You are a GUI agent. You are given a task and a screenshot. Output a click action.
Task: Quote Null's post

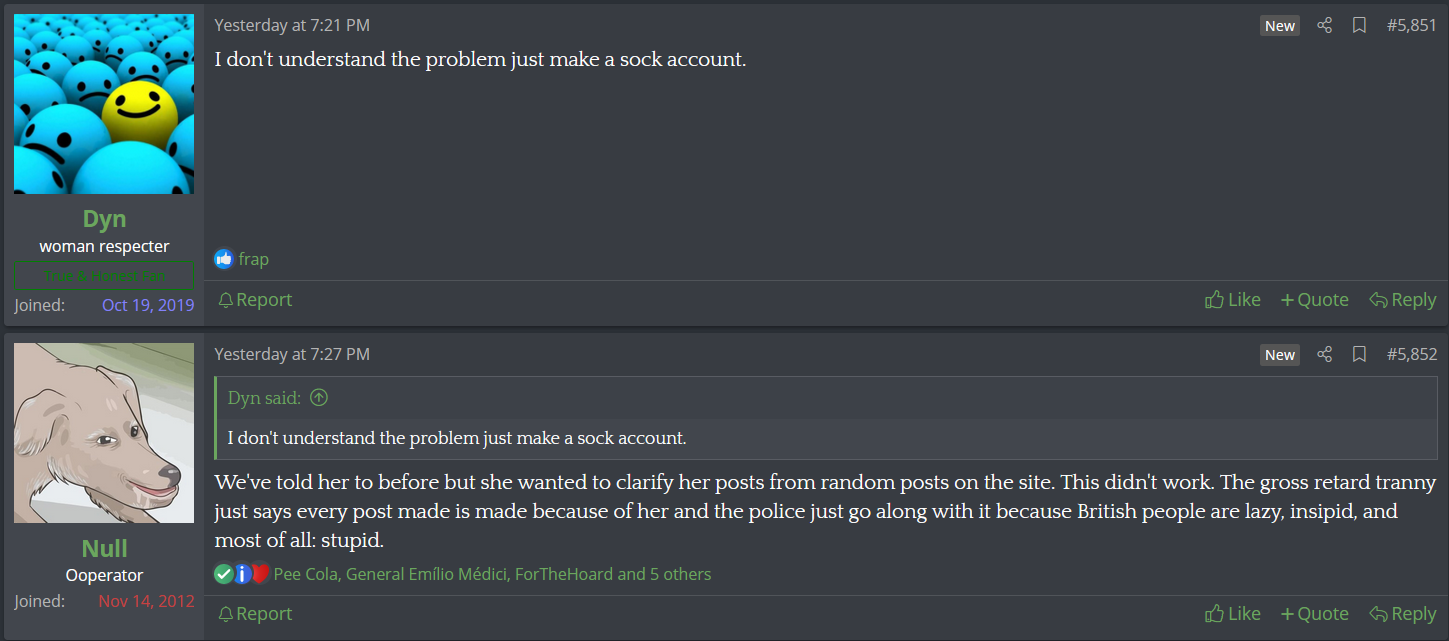click(x=1314, y=614)
